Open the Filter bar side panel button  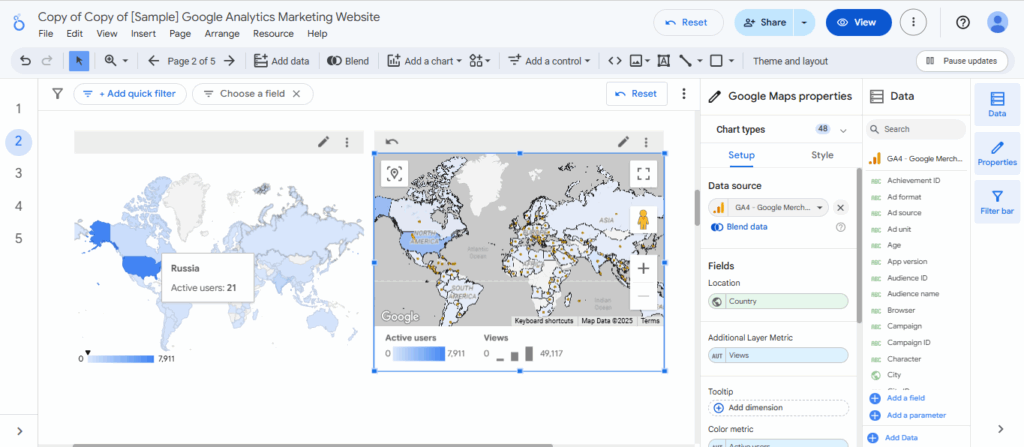(997, 202)
